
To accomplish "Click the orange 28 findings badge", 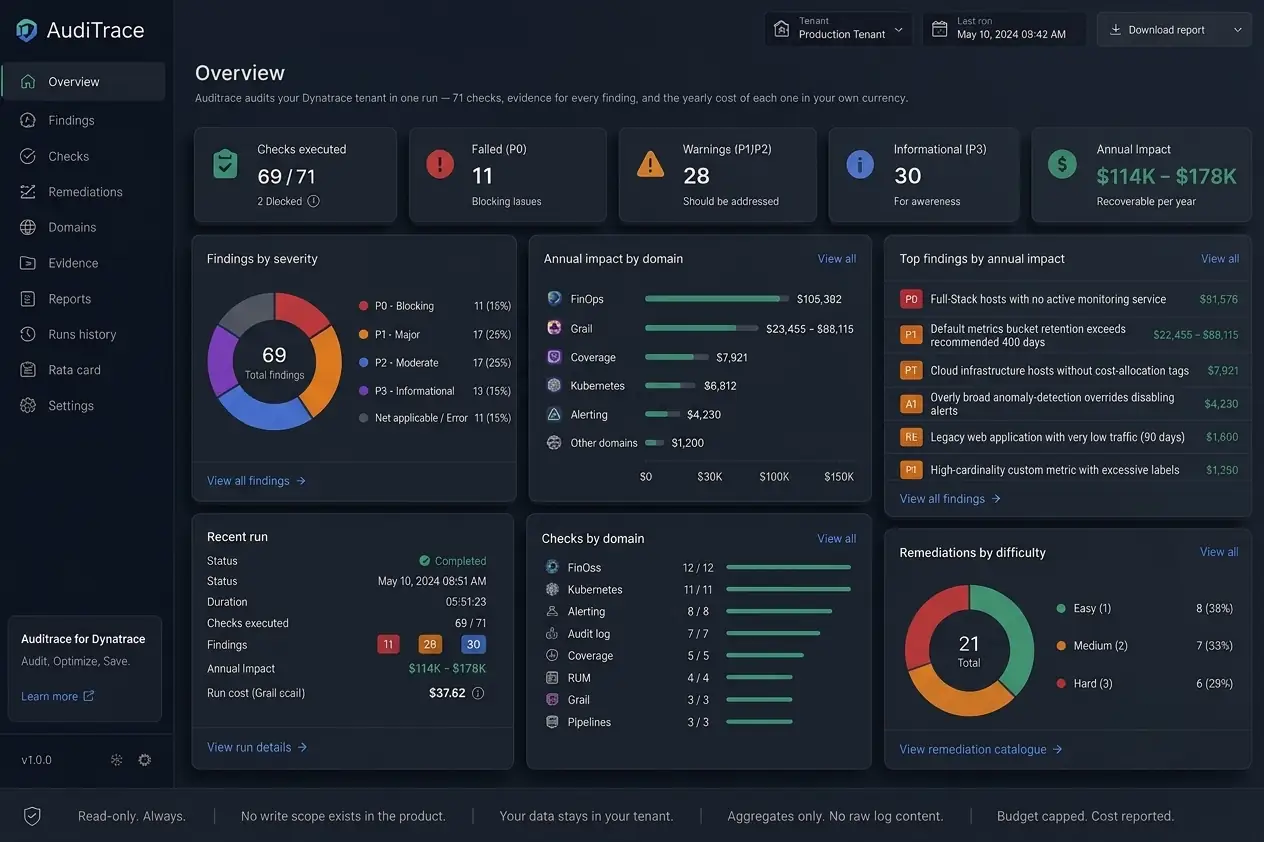I will coord(430,645).
